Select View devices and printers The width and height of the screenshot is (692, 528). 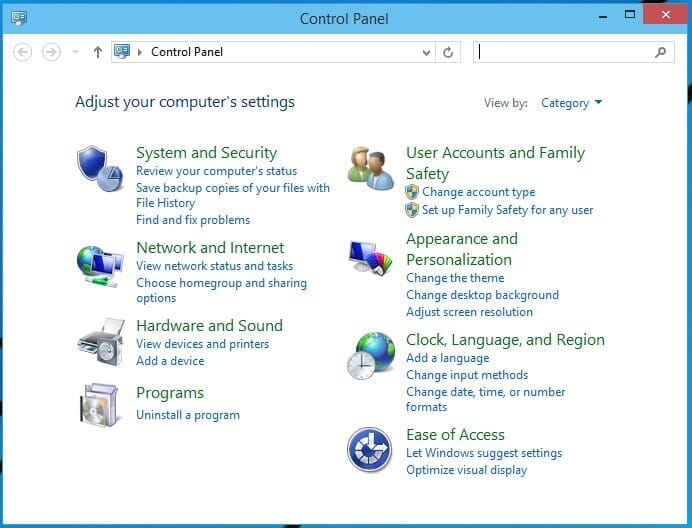pos(202,344)
